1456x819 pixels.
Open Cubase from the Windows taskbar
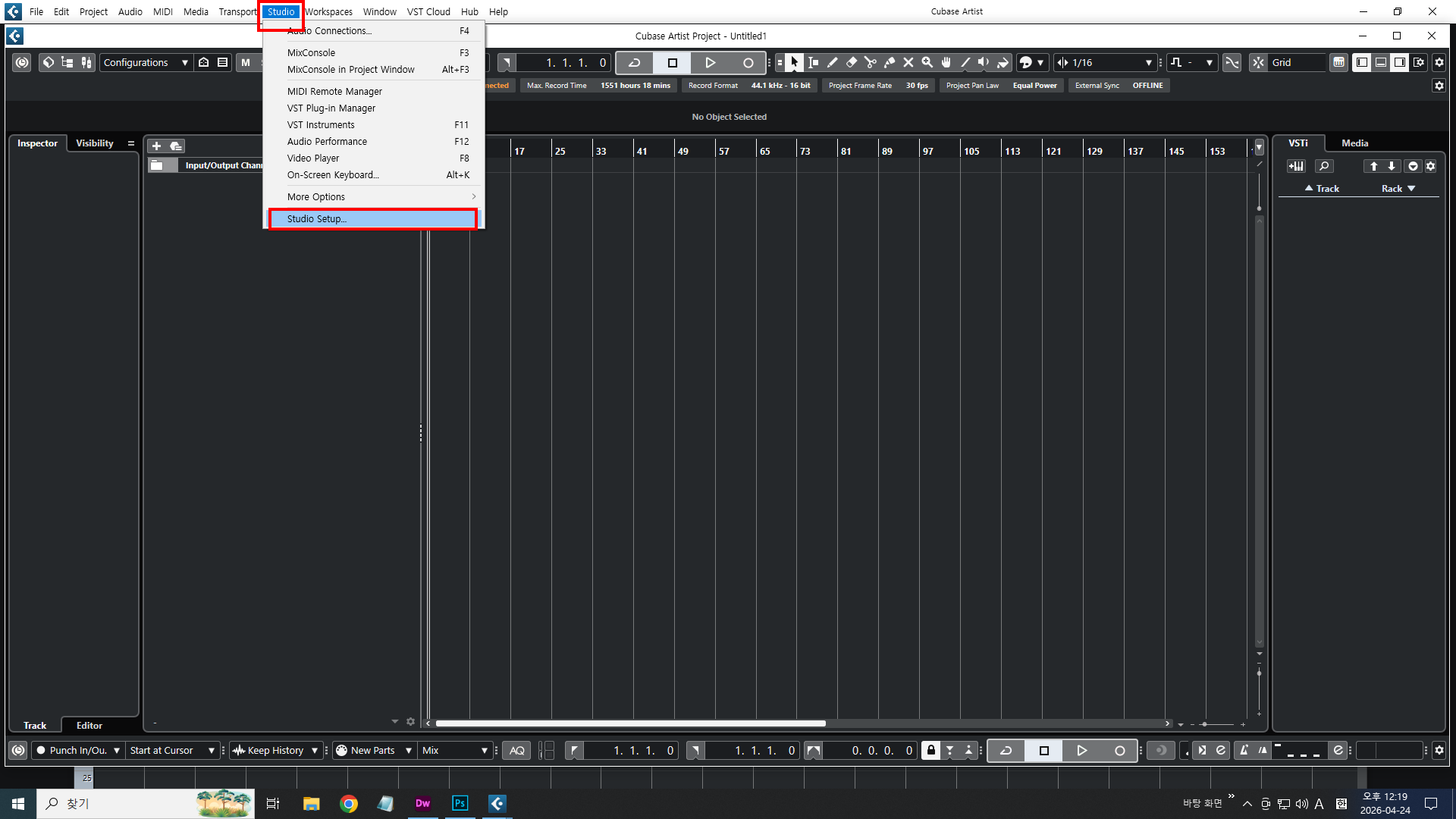(497, 803)
